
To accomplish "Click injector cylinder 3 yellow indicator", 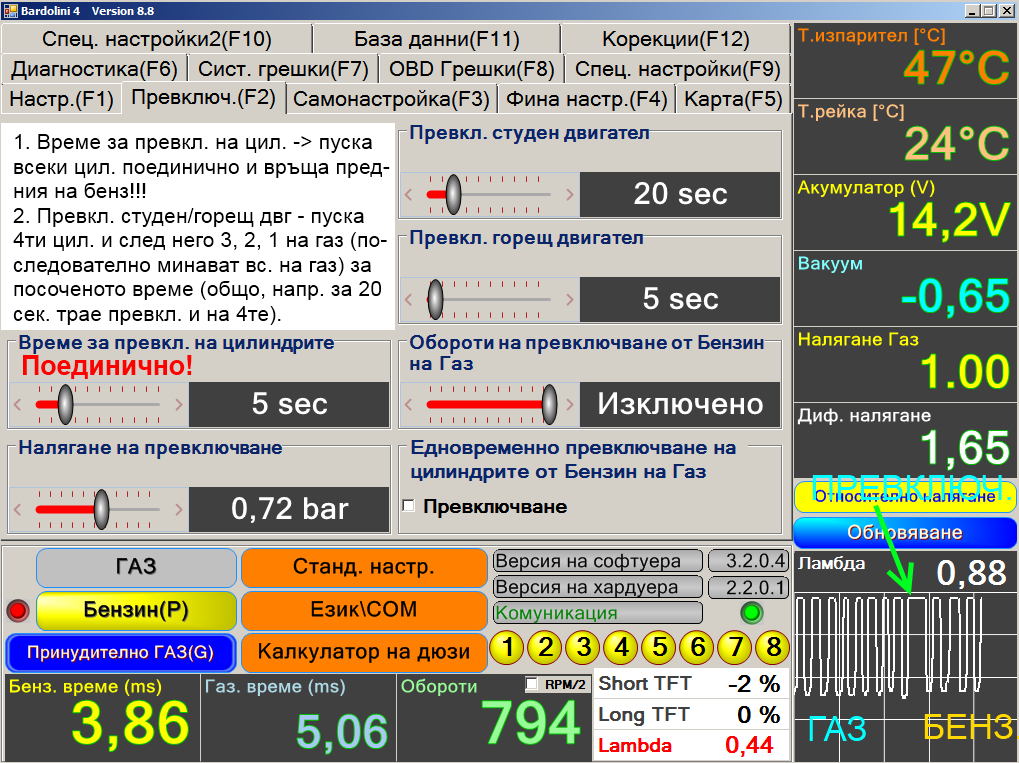I will pyautogui.click(x=584, y=648).
